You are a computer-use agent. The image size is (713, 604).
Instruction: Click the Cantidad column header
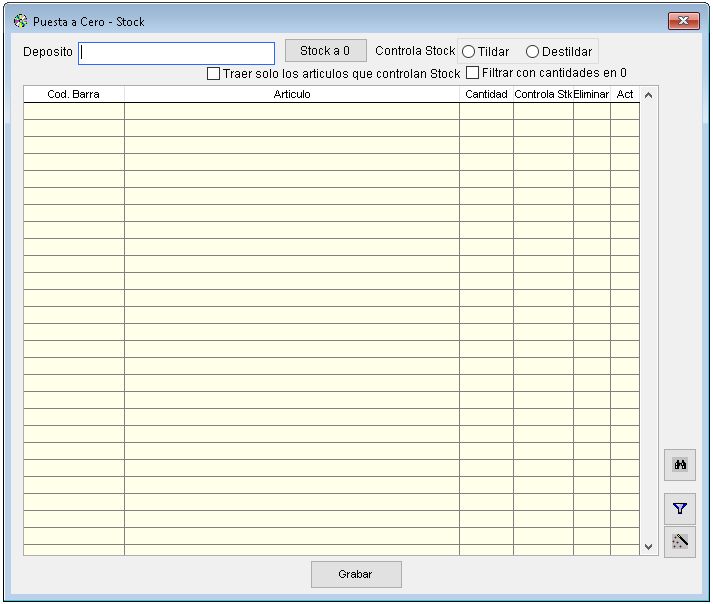coord(486,94)
